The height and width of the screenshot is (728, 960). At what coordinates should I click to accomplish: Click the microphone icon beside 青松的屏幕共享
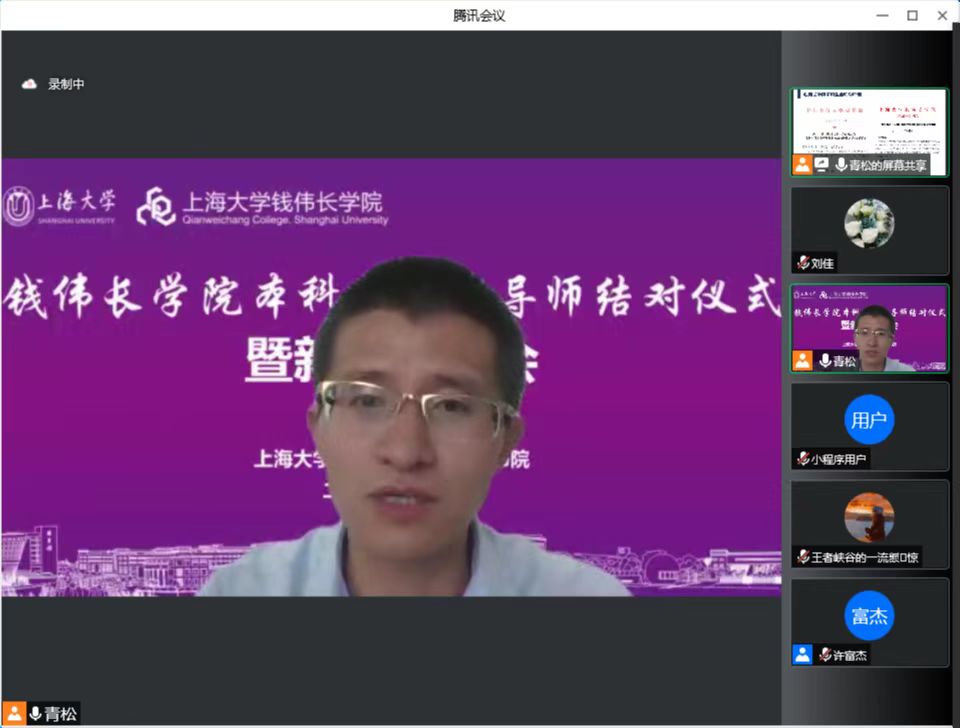pyautogui.click(x=841, y=164)
